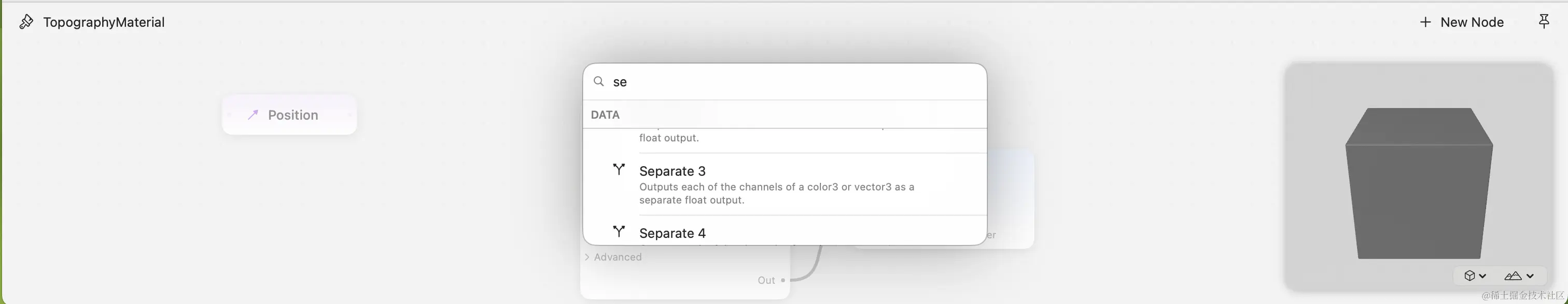Click the node search input field
This screenshot has width=1568, height=304.
pyautogui.click(x=791, y=81)
